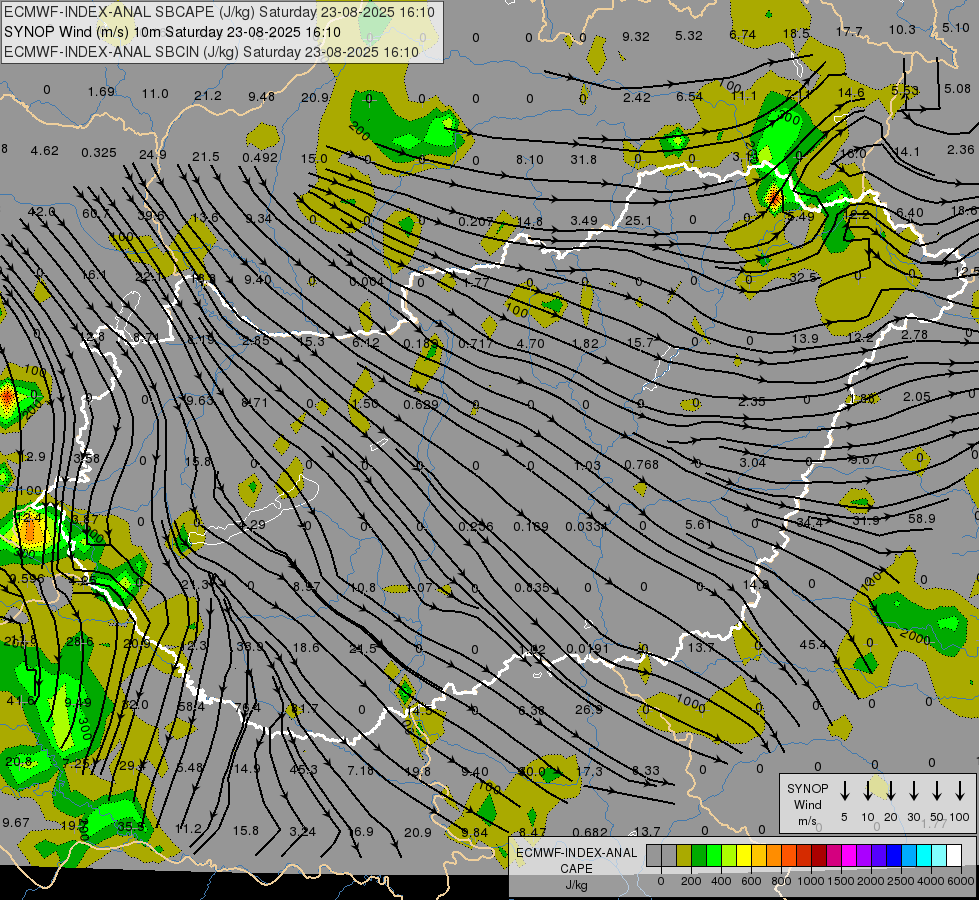This screenshot has height=900, width=979.
Task: Click the wind arrow above 50 m/s
Action: [x=937, y=791]
